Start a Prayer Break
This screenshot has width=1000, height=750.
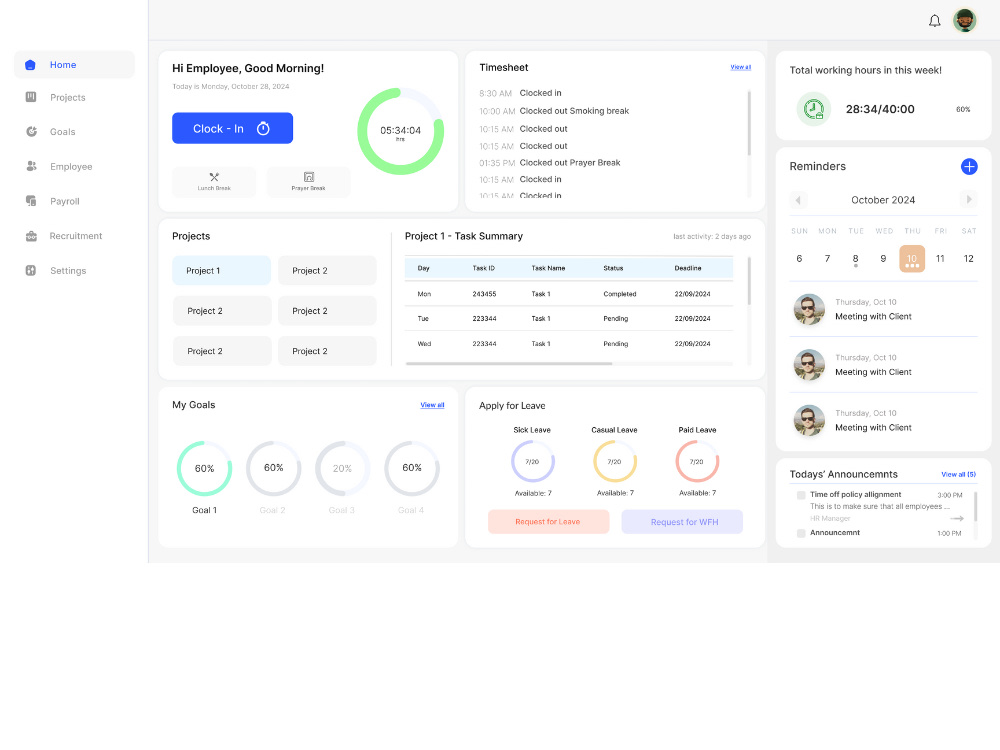tap(309, 182)
